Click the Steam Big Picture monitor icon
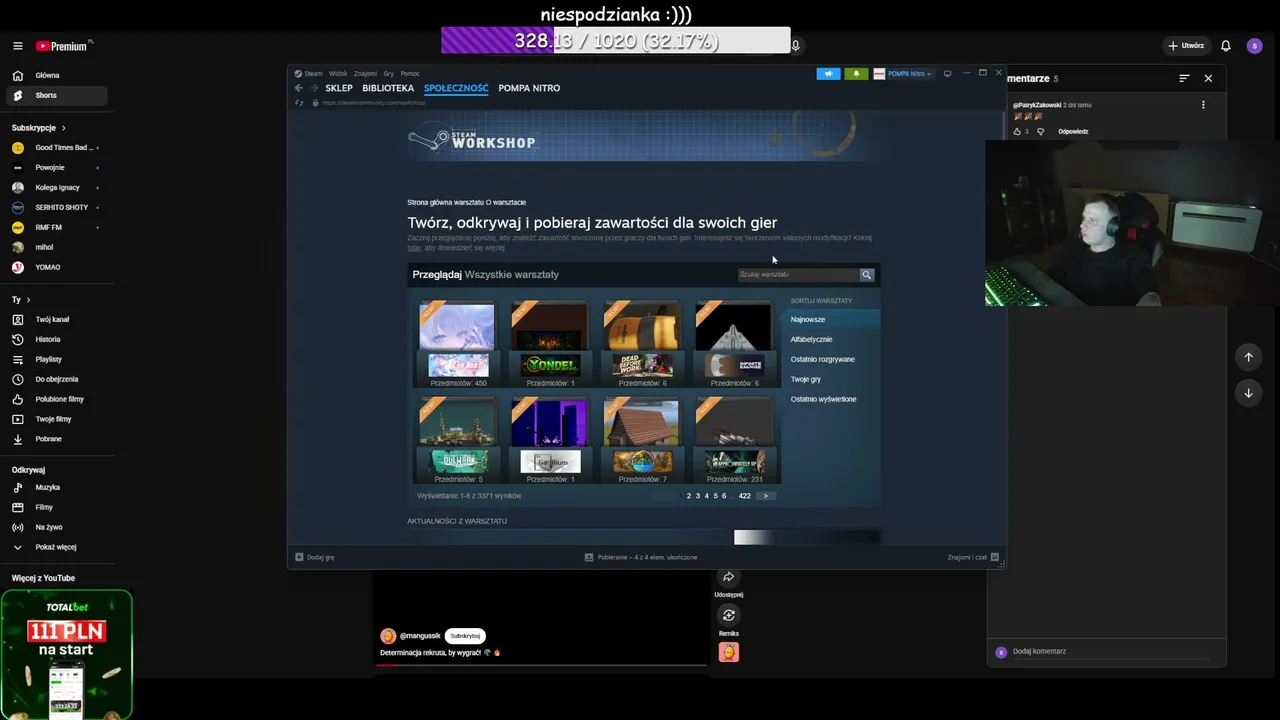 tap(948, 74)
